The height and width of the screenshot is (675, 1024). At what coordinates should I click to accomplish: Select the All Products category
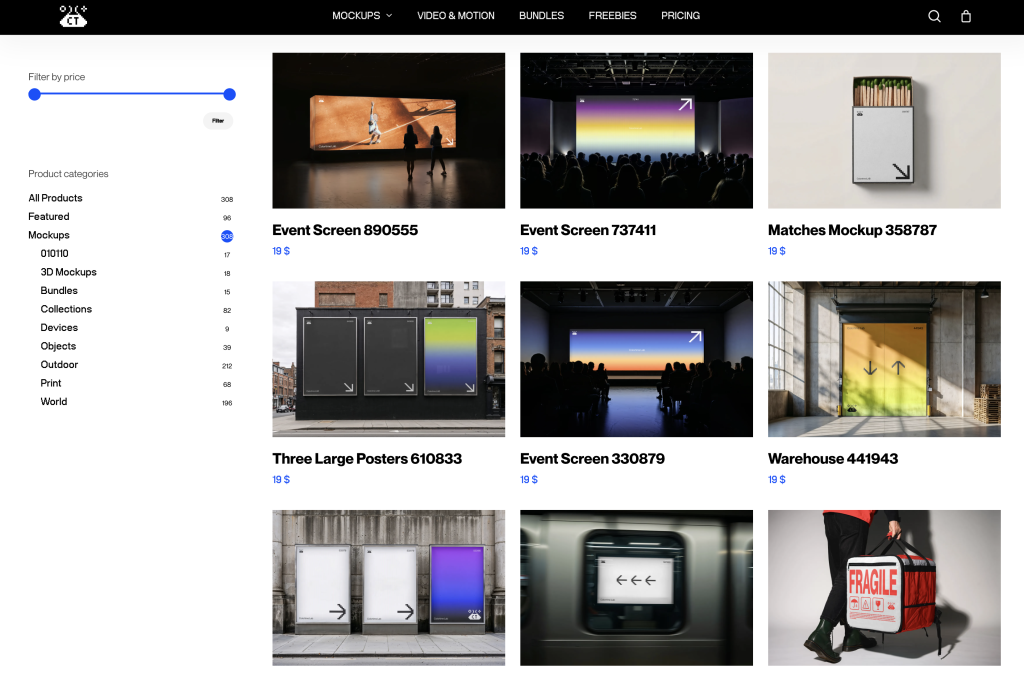(x=55, y=198)
